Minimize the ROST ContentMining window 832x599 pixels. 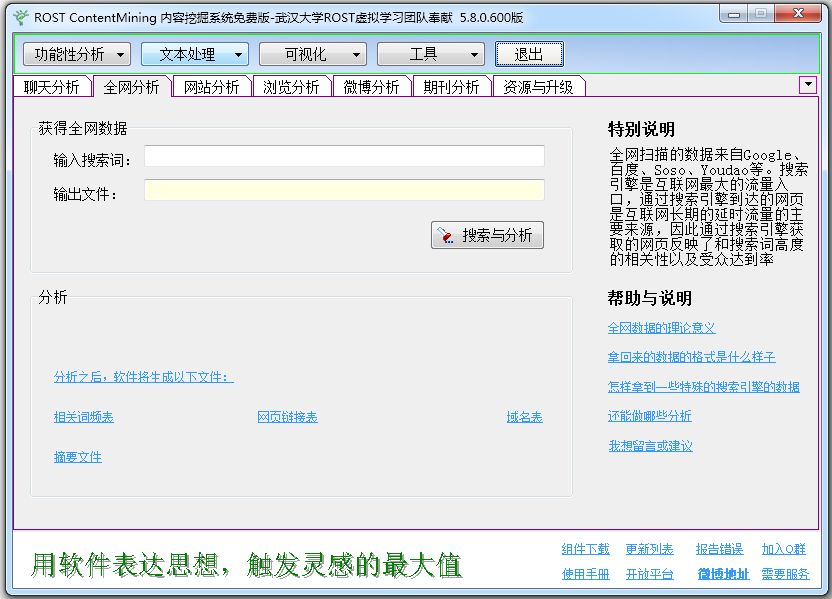point(734,14)
